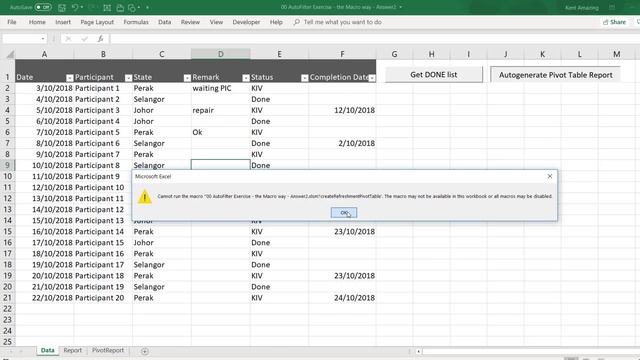Open Customize Quick Access Toolbar dropdown
The image size is (640, 360).
click(x=147, y=7)
